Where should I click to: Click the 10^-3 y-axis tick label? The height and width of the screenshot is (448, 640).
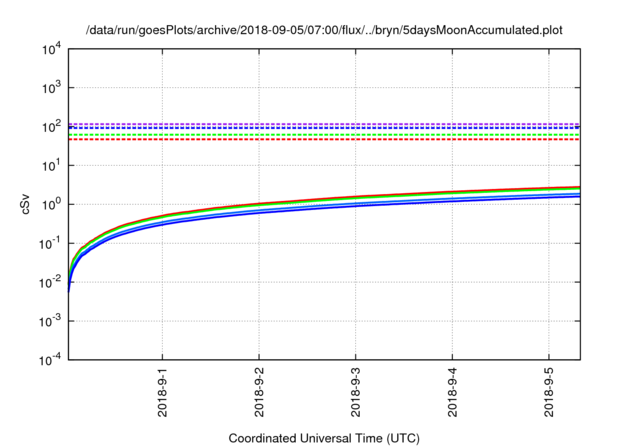coord(50,322)
